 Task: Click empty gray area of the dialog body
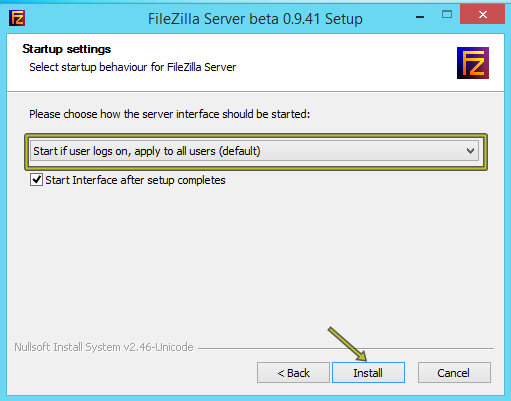point(253,260)
